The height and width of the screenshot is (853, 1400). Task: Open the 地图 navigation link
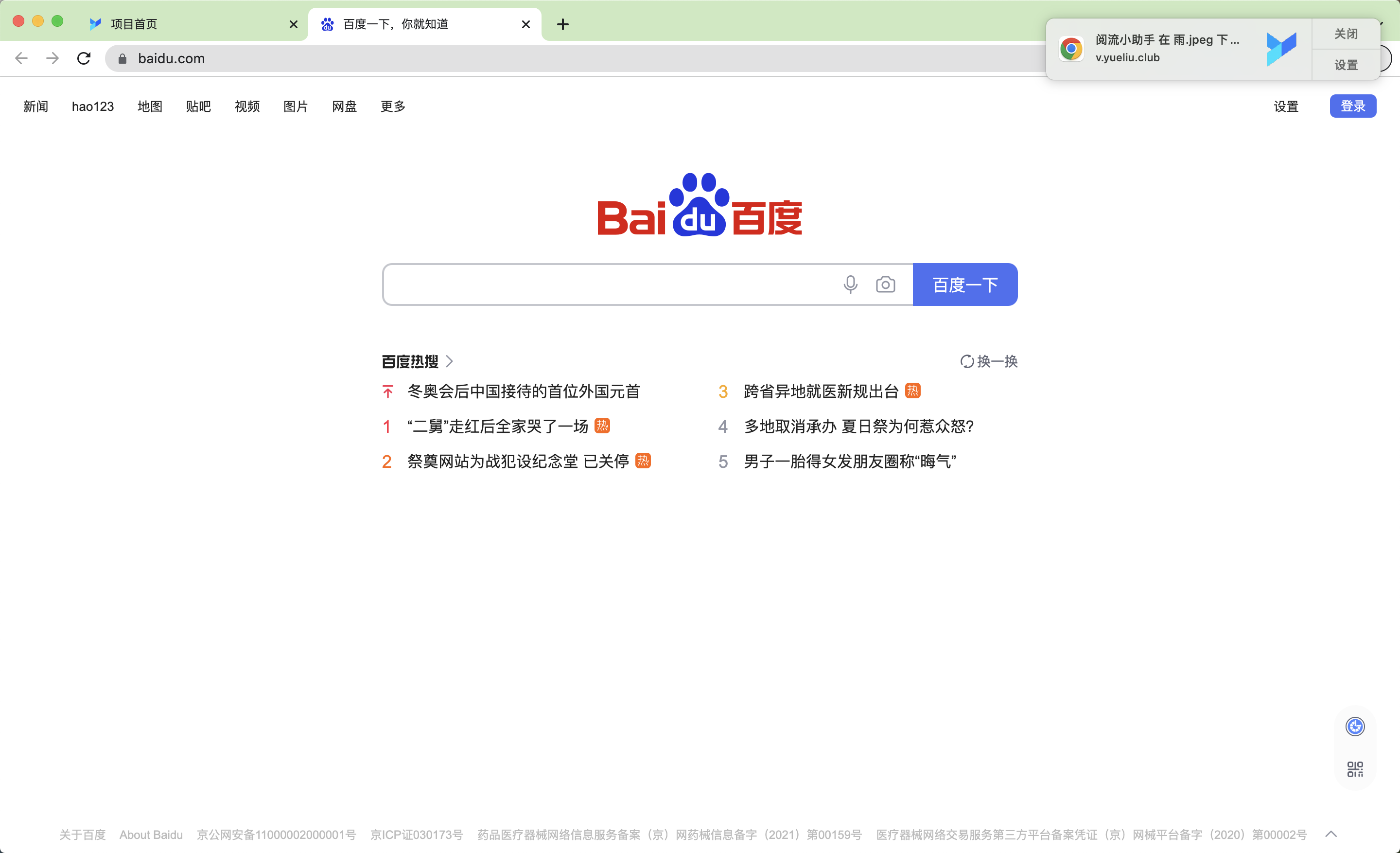click(x=150, y=107)
